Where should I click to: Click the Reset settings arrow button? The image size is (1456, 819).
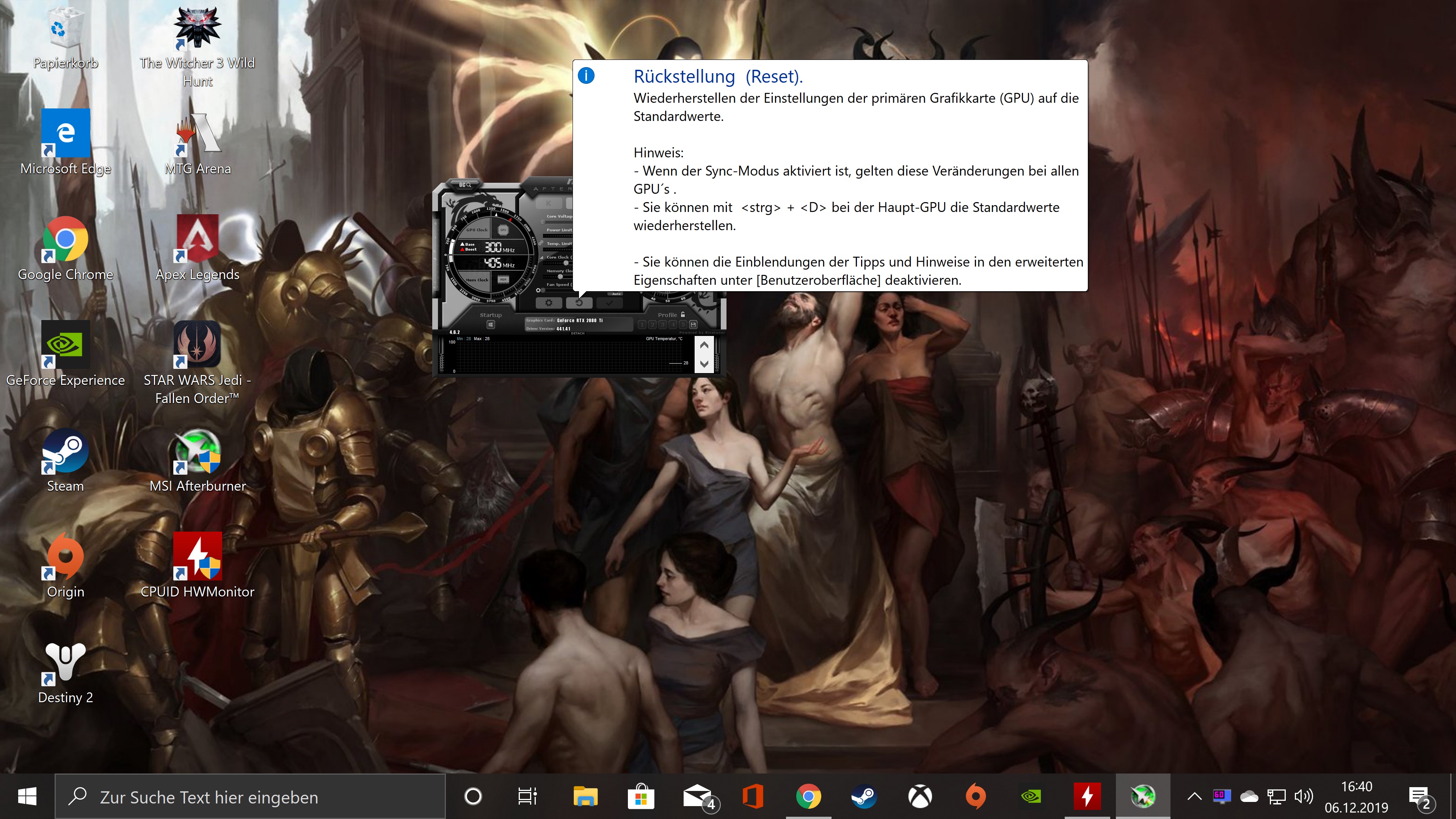point(579,303)
